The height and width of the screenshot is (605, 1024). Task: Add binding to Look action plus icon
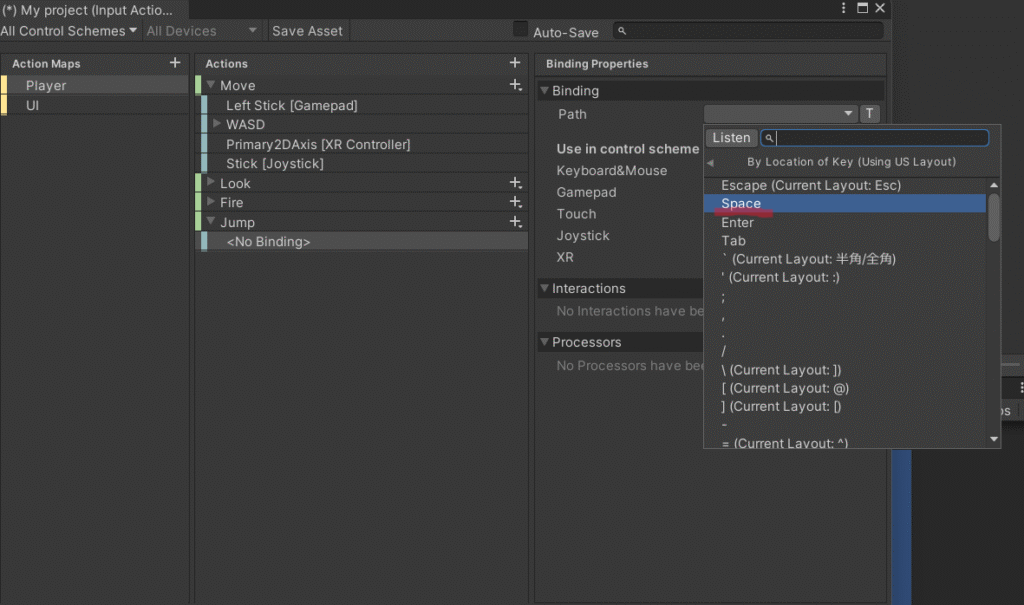point(515,183)
